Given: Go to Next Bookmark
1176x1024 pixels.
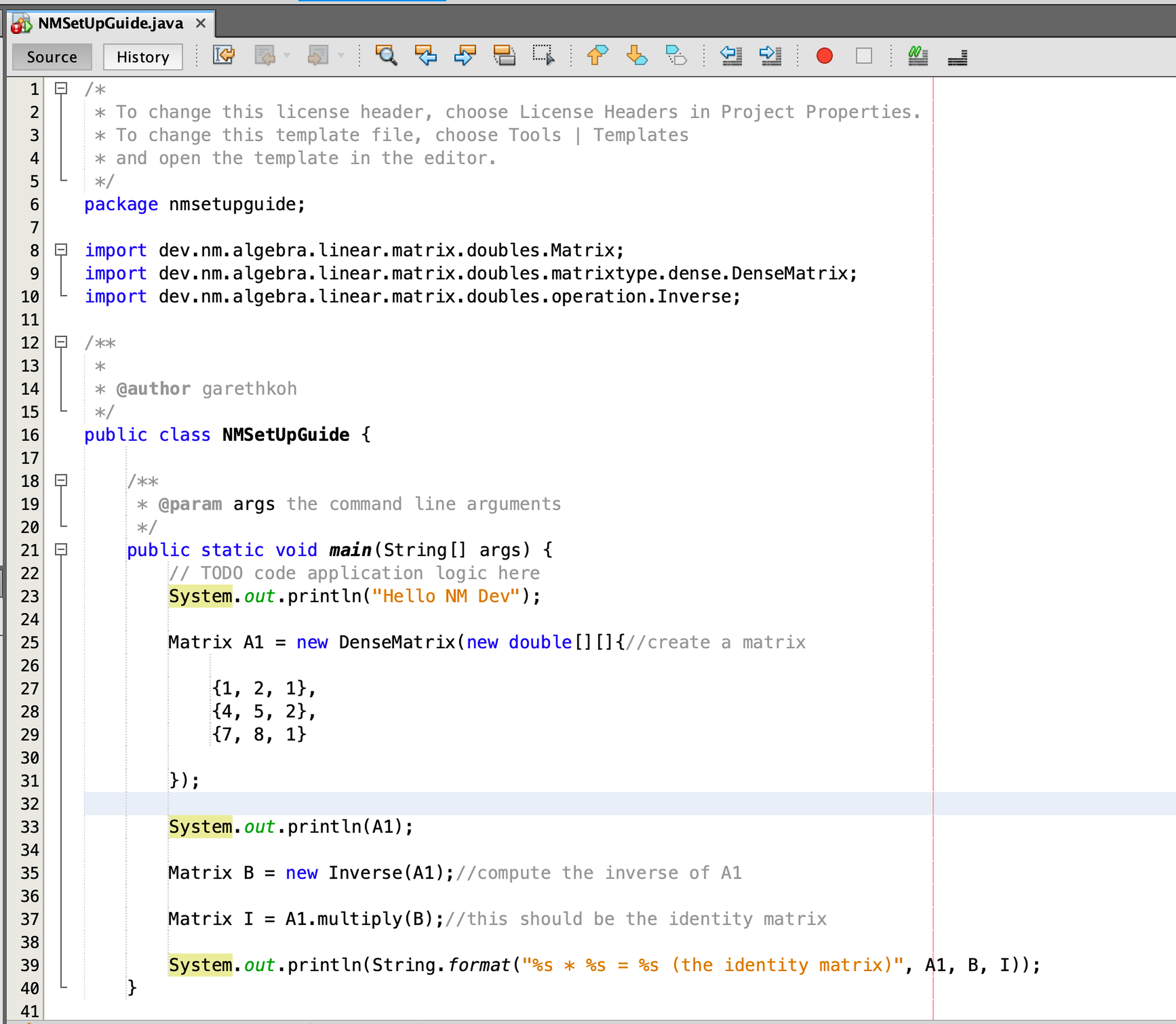Looking at the screenshot, I should [x=636, y=55].
